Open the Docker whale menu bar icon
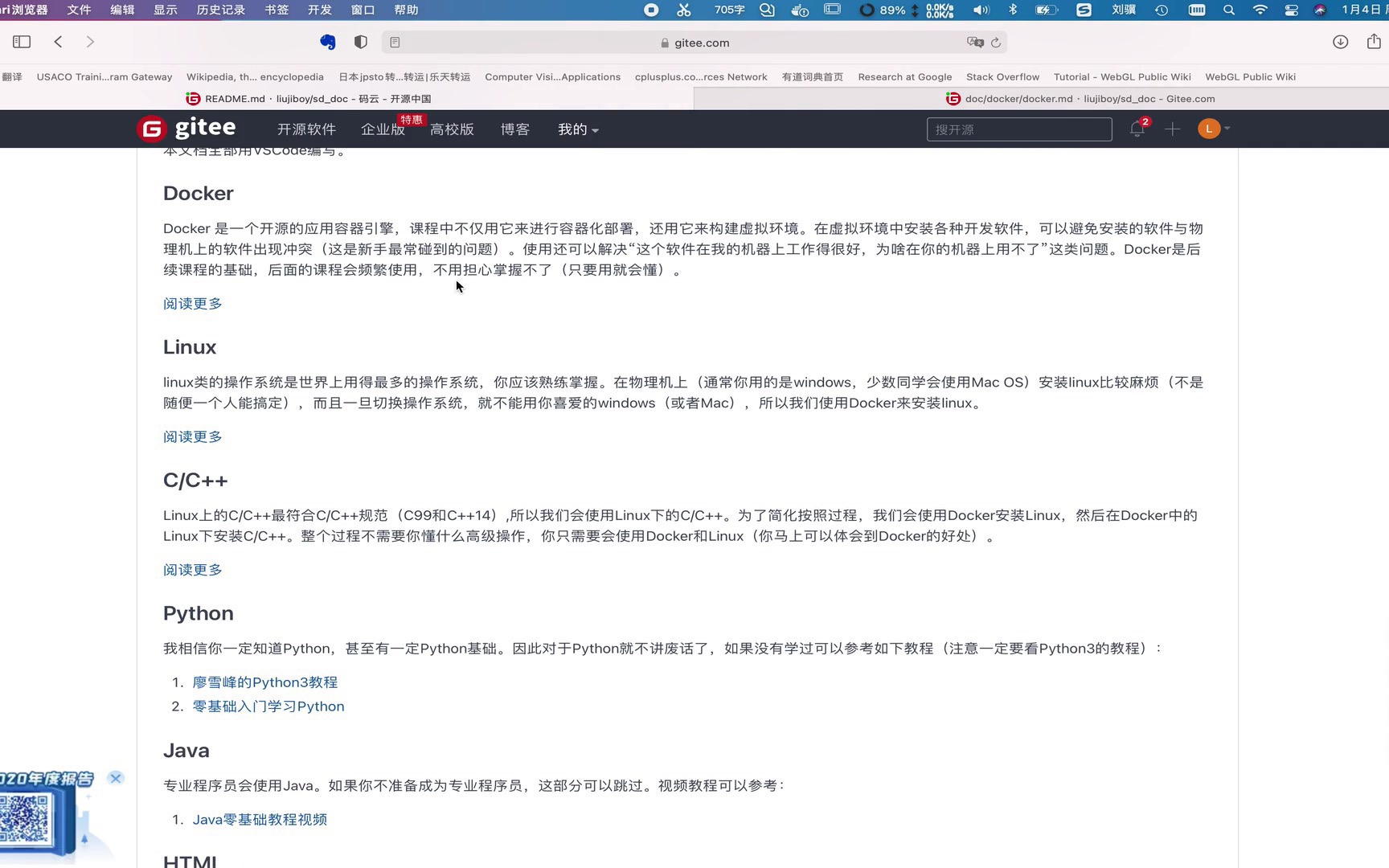The height and width of the screenshot is (868, 1389). [800, 10]
